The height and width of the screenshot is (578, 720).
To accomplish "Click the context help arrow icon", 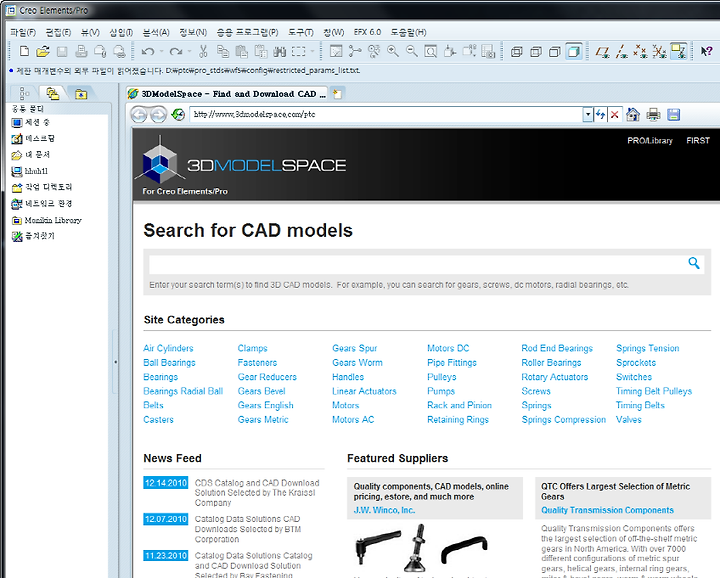I will pyautogui.click(x=706, y=51).
